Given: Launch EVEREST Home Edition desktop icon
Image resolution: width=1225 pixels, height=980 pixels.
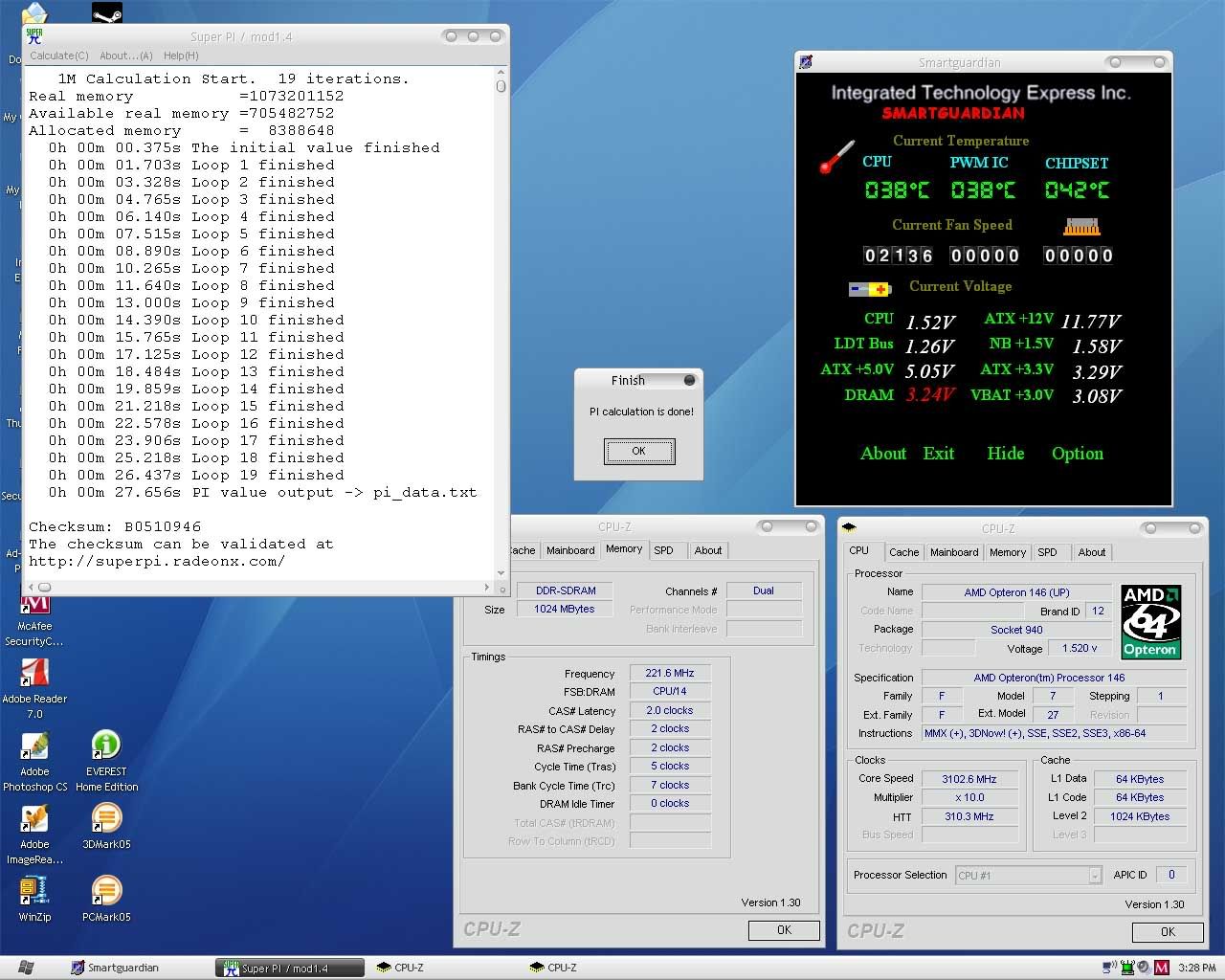Looking at the screenshot, I should click(106, 761).
